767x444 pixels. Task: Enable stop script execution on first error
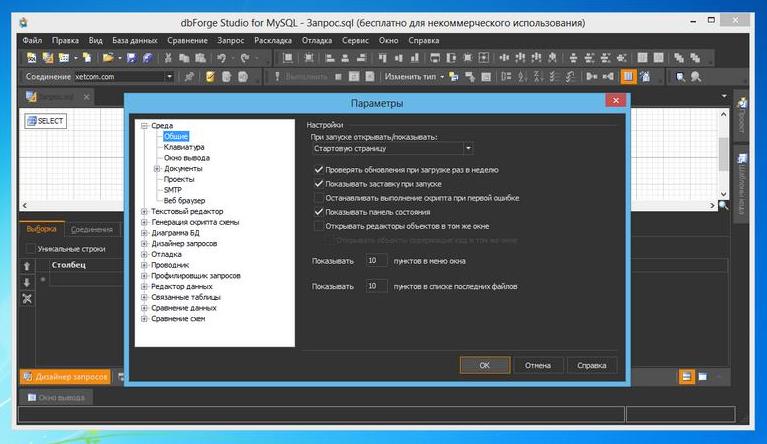tap(318, 198)
